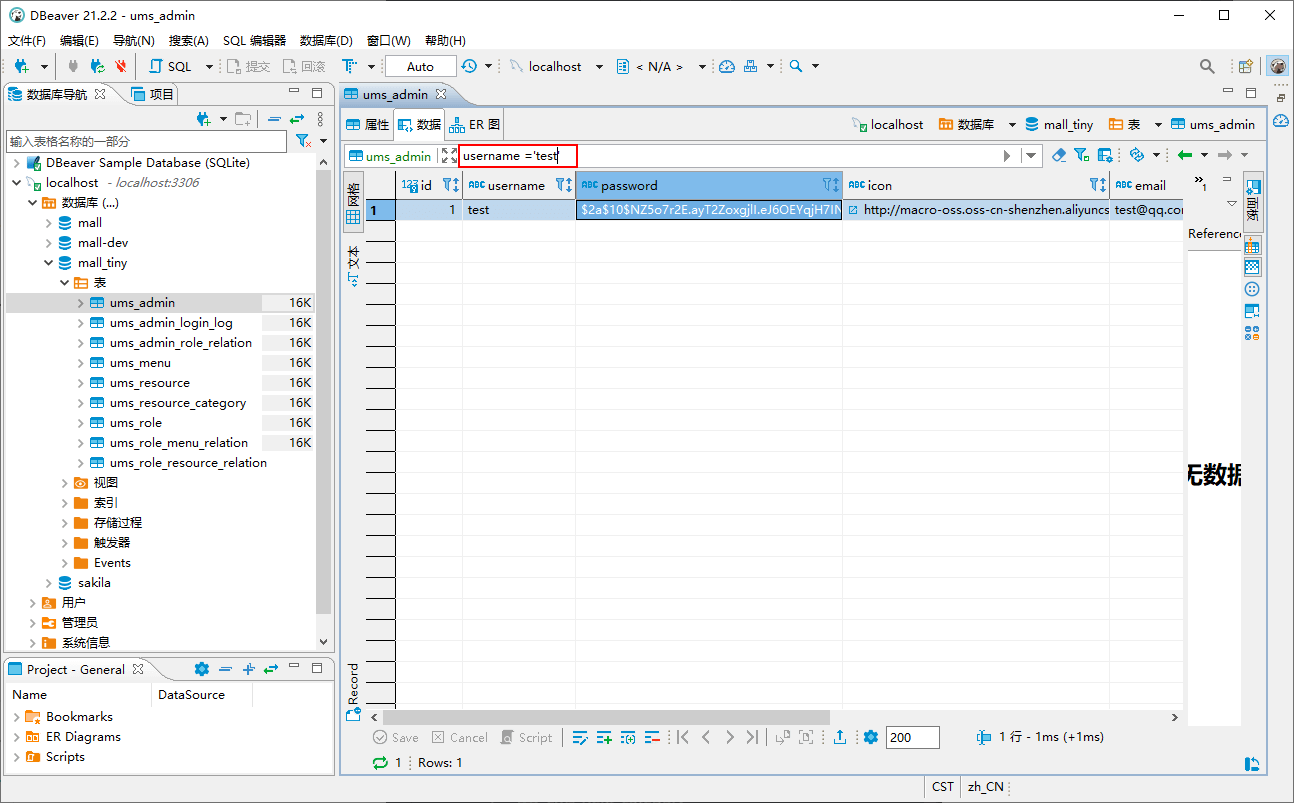Toggle link with editor arrows in navigator

click(297, 119)
